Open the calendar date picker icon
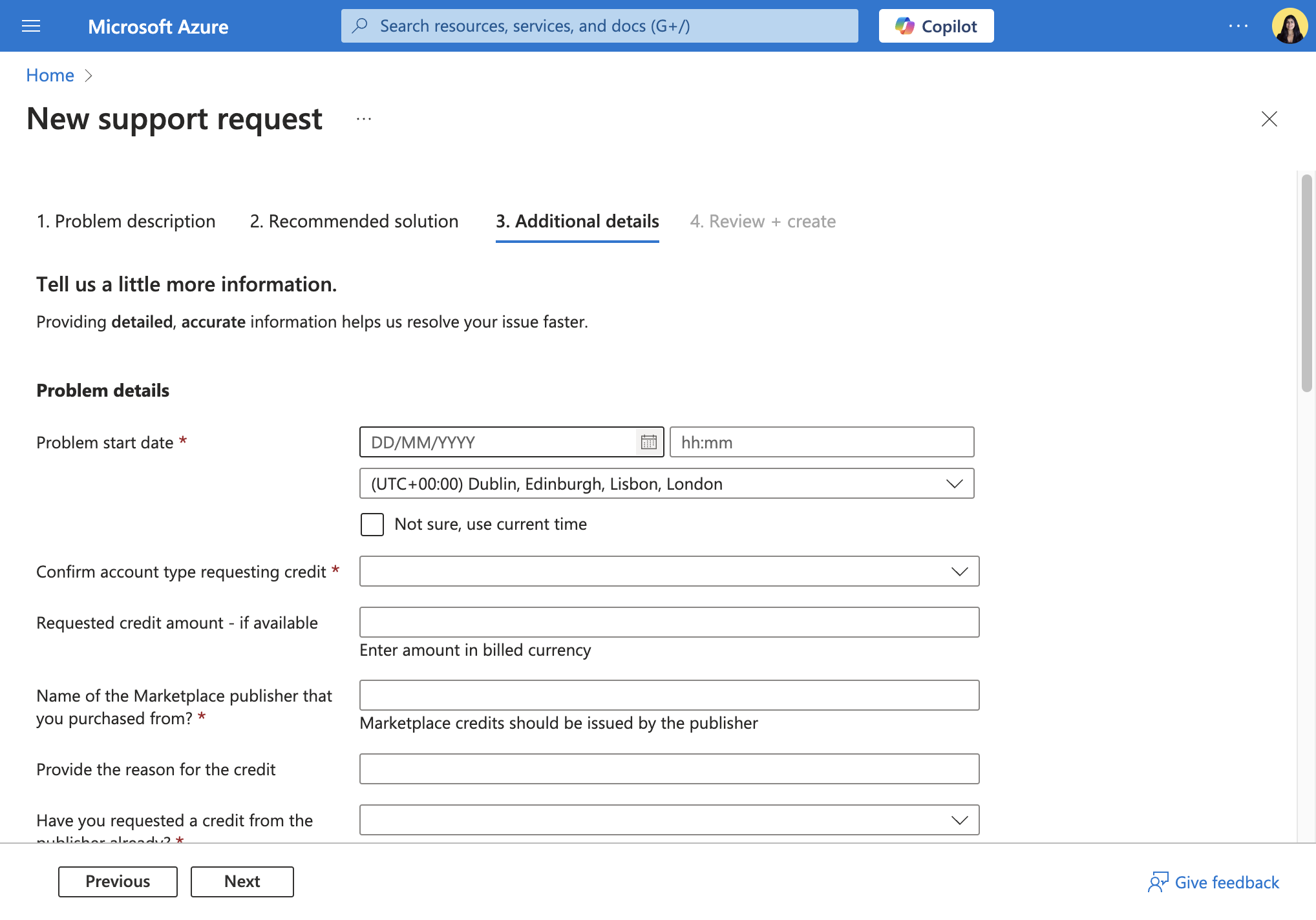This screenshot has height=920, width=1316. 648,442
